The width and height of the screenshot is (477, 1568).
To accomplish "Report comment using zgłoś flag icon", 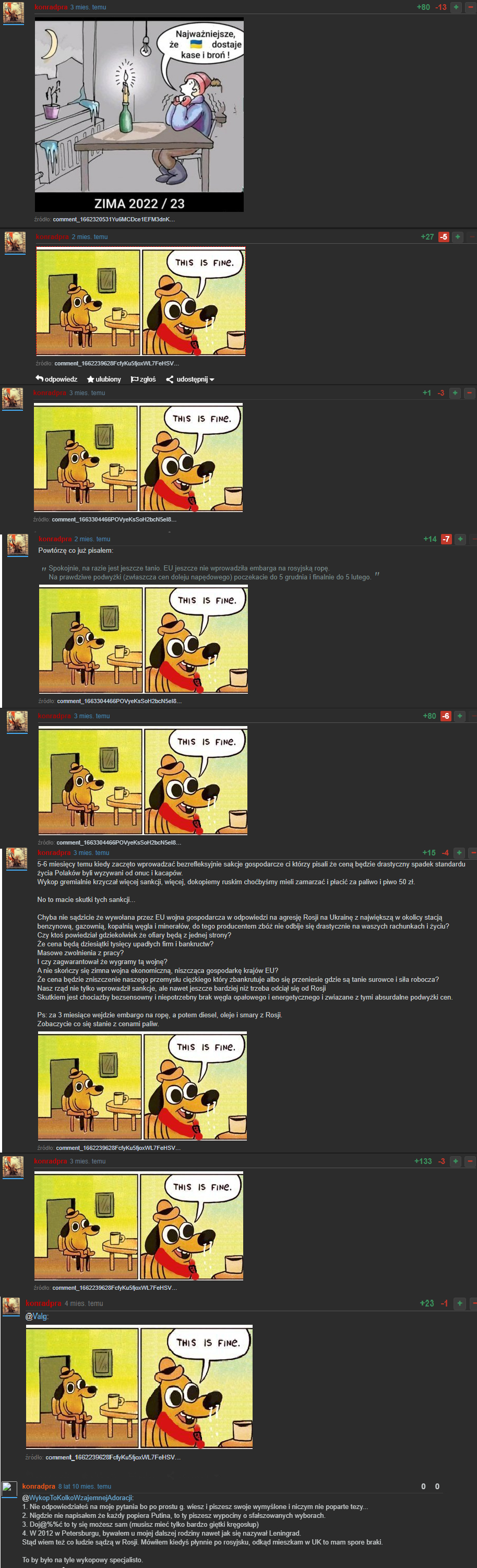I will click(x=135, y=379).
